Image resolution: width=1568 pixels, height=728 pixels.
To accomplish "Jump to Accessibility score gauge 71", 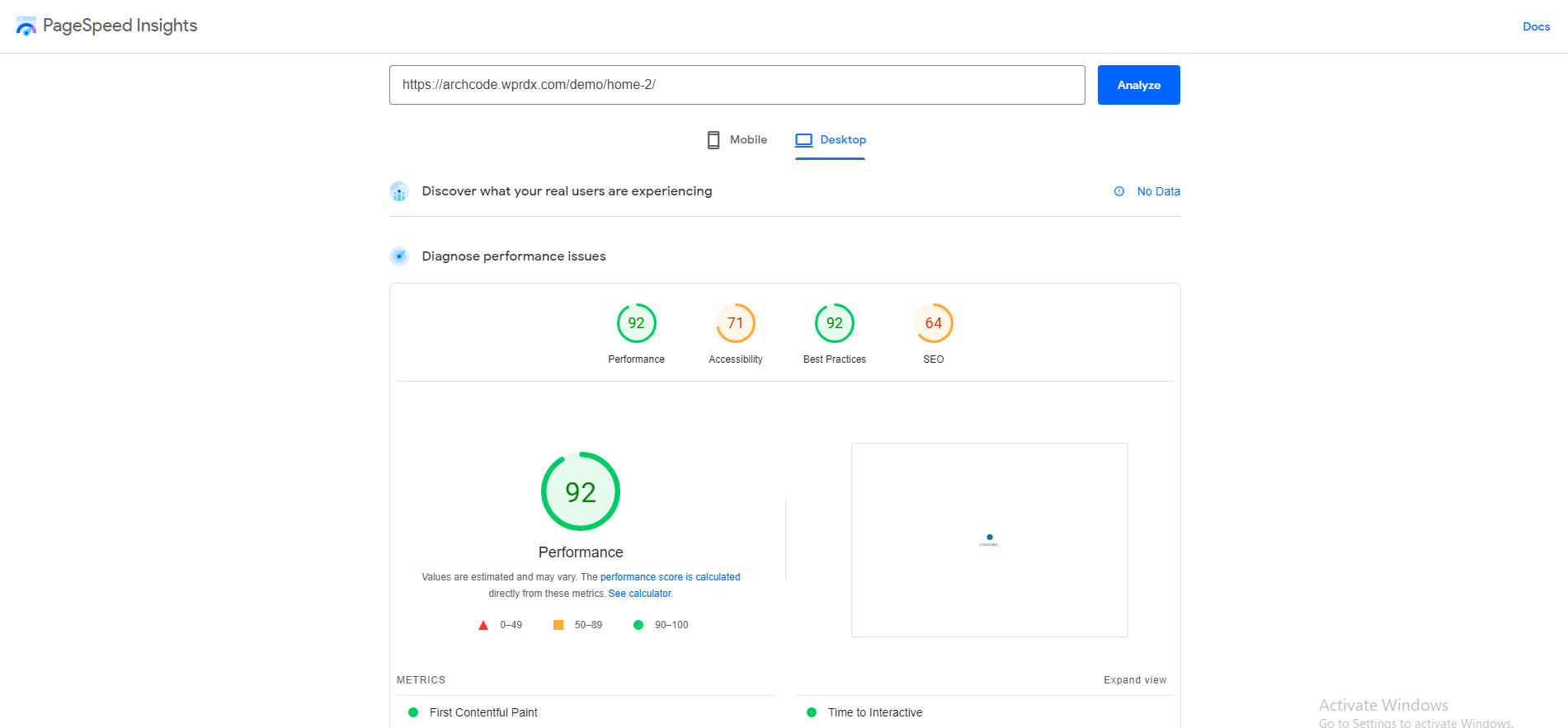I will point(736,323).
